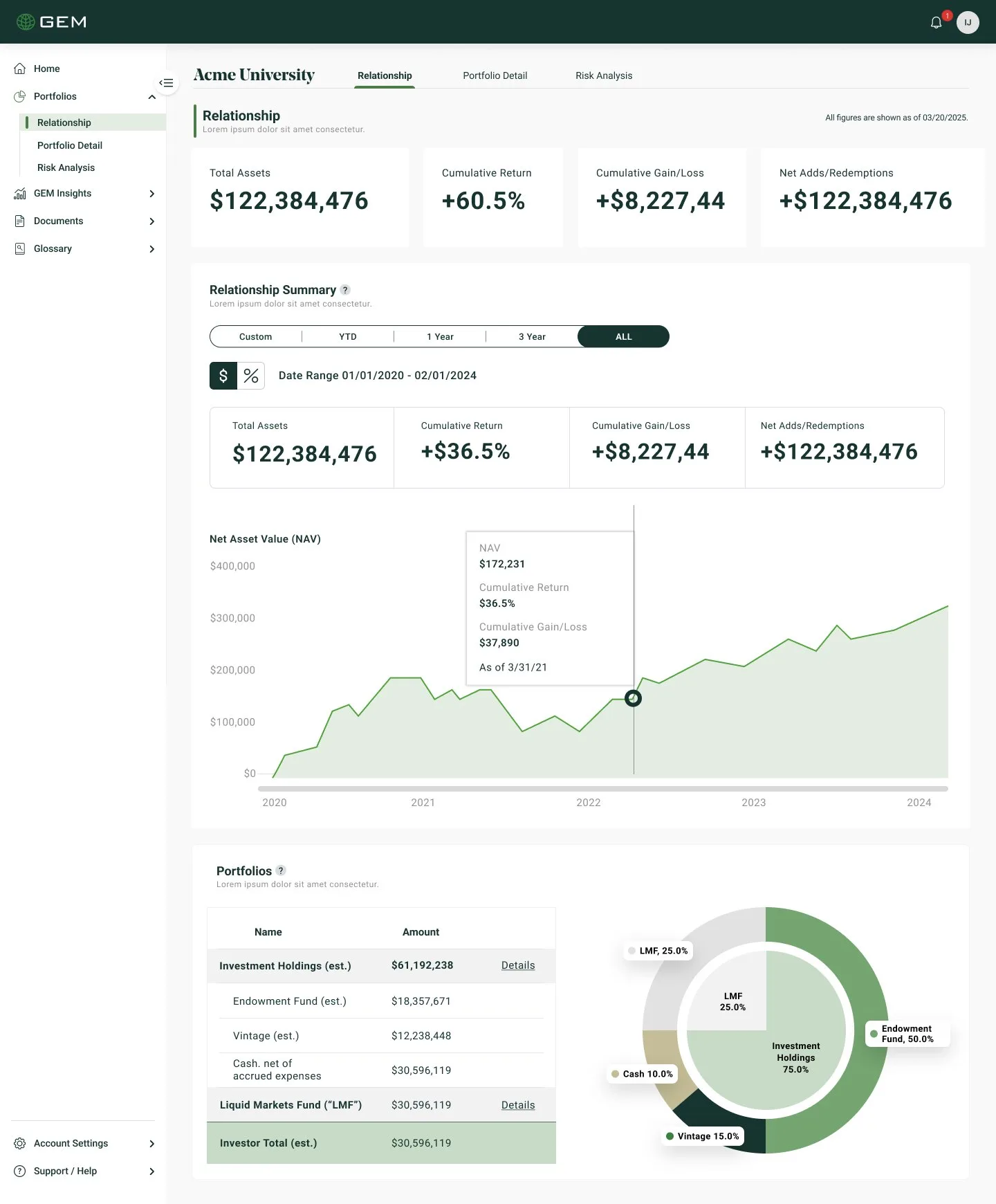The height and width of the screenshot is (1204, 996).
Task: Open the notifications bell
Action: coord(936,22)
